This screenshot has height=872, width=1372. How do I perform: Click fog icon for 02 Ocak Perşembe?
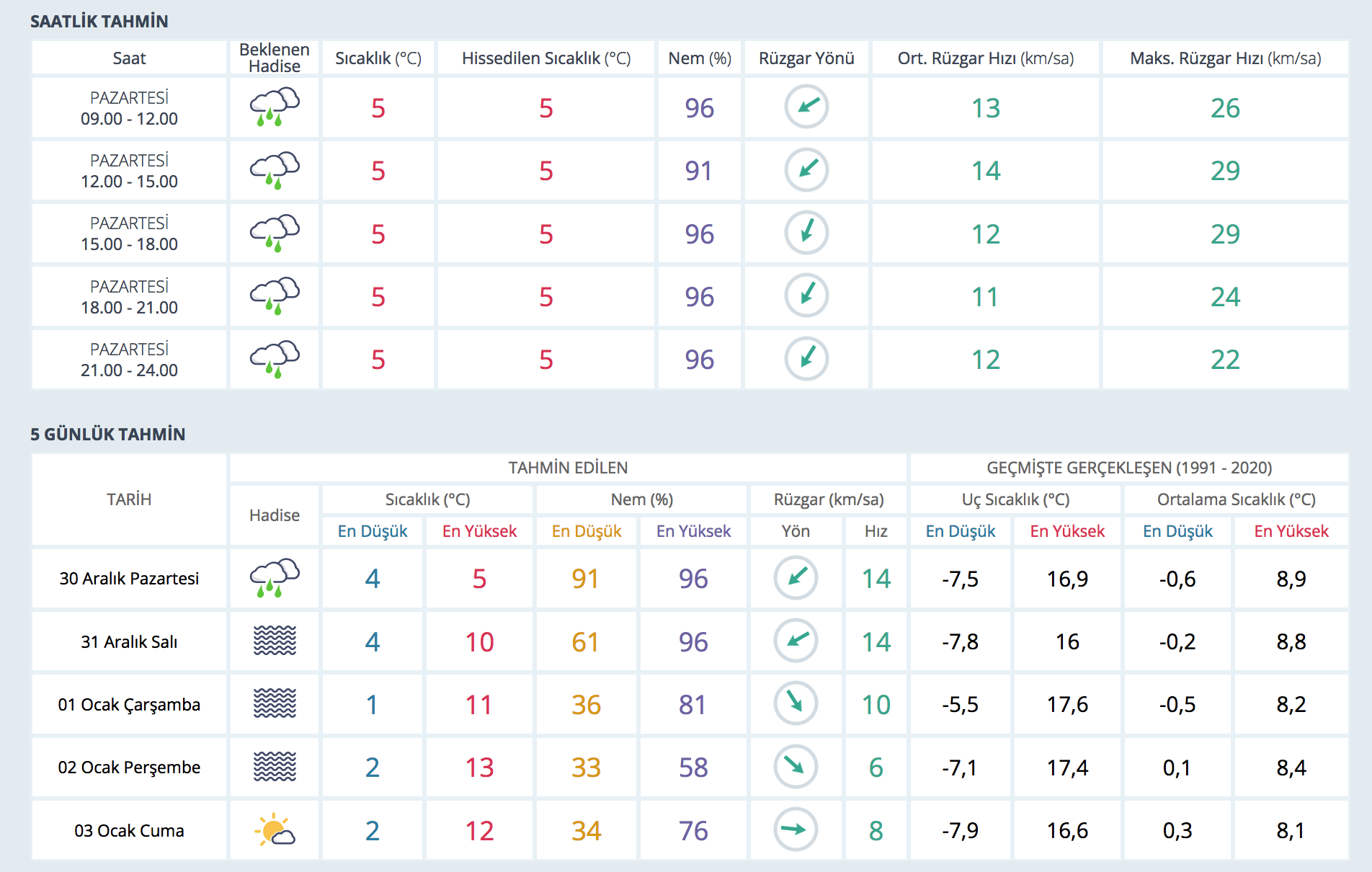click(x=274, y=767)
